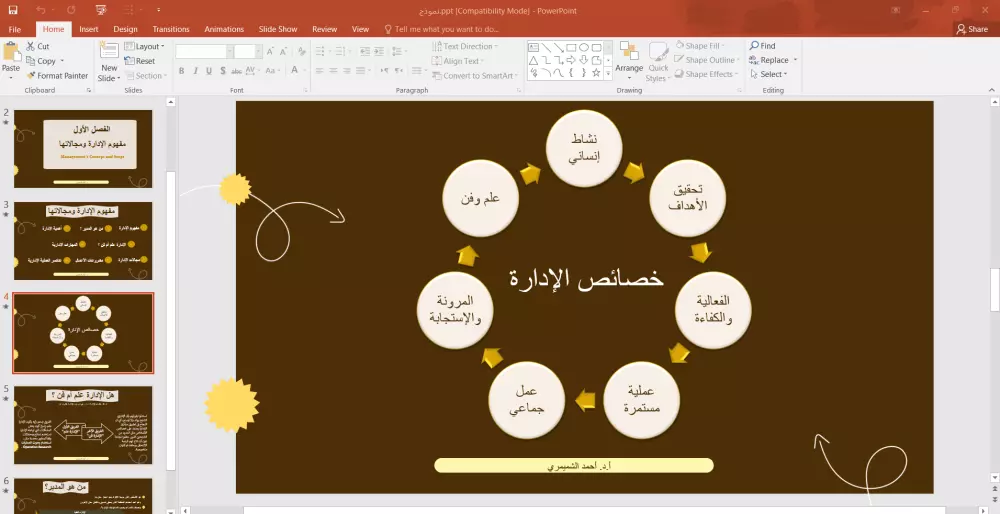
Task: Switch to the Insert tab
Action: [x=89, y=29]
